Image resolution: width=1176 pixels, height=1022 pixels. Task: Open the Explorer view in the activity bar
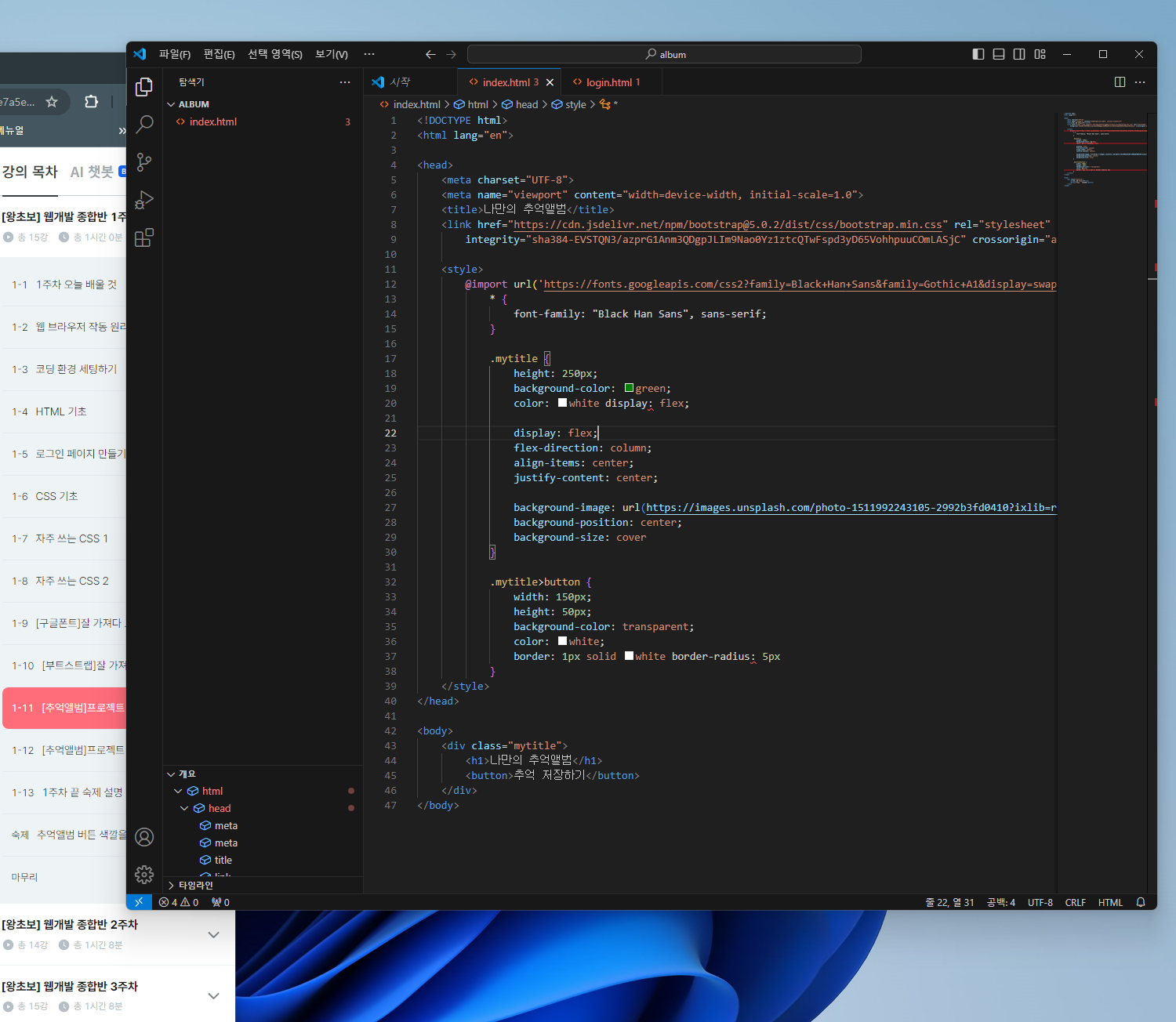144,87
